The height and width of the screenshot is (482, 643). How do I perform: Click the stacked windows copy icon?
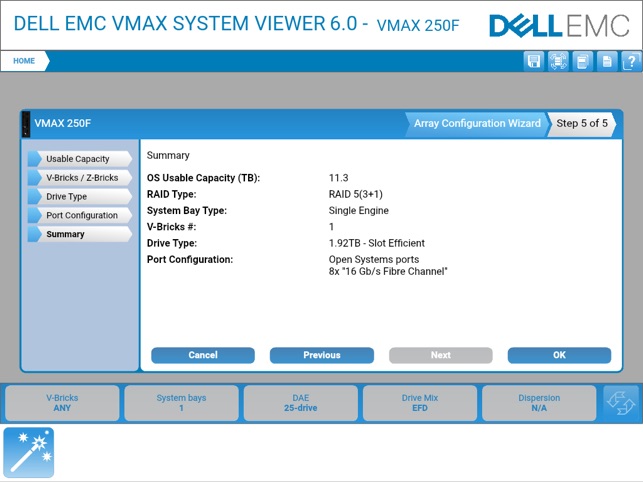(x=582, y=62)
